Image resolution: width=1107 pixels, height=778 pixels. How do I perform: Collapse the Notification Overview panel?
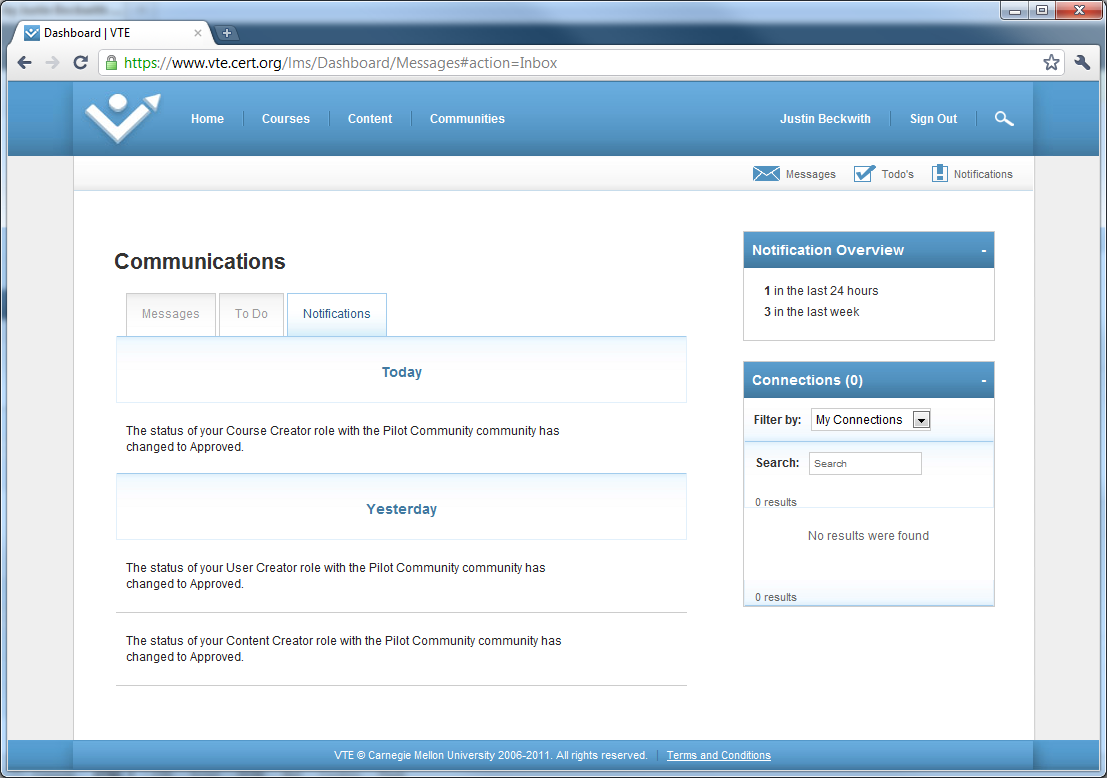pyautogui.click(x=983, y=251)
